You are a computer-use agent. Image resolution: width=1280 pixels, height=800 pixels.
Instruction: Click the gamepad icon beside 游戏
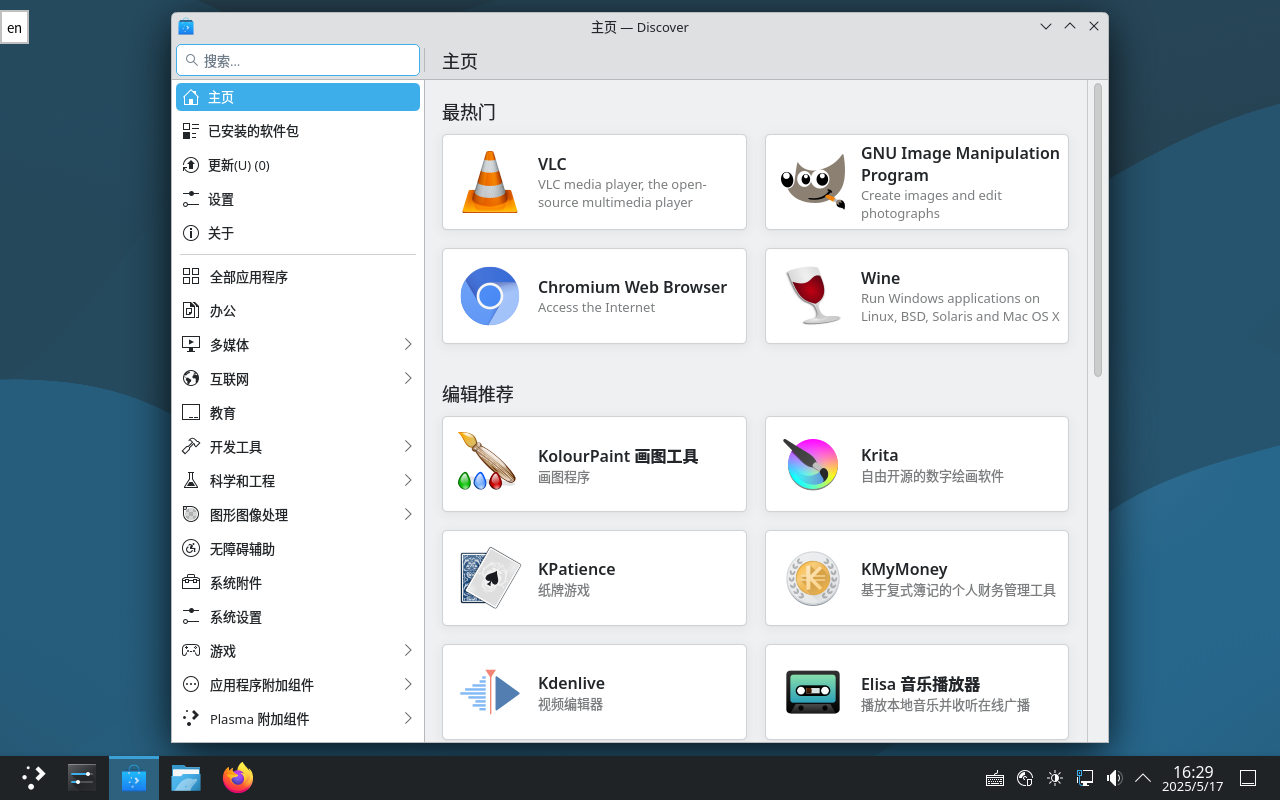tap(191, 651)
